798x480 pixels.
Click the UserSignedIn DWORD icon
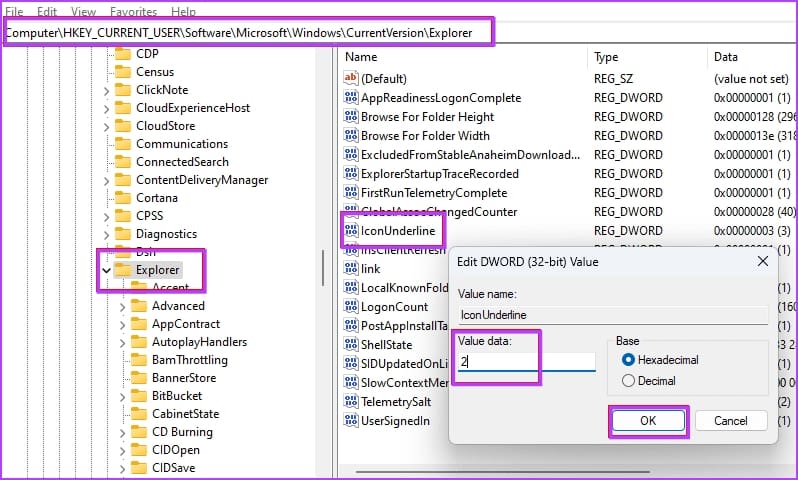351,420
